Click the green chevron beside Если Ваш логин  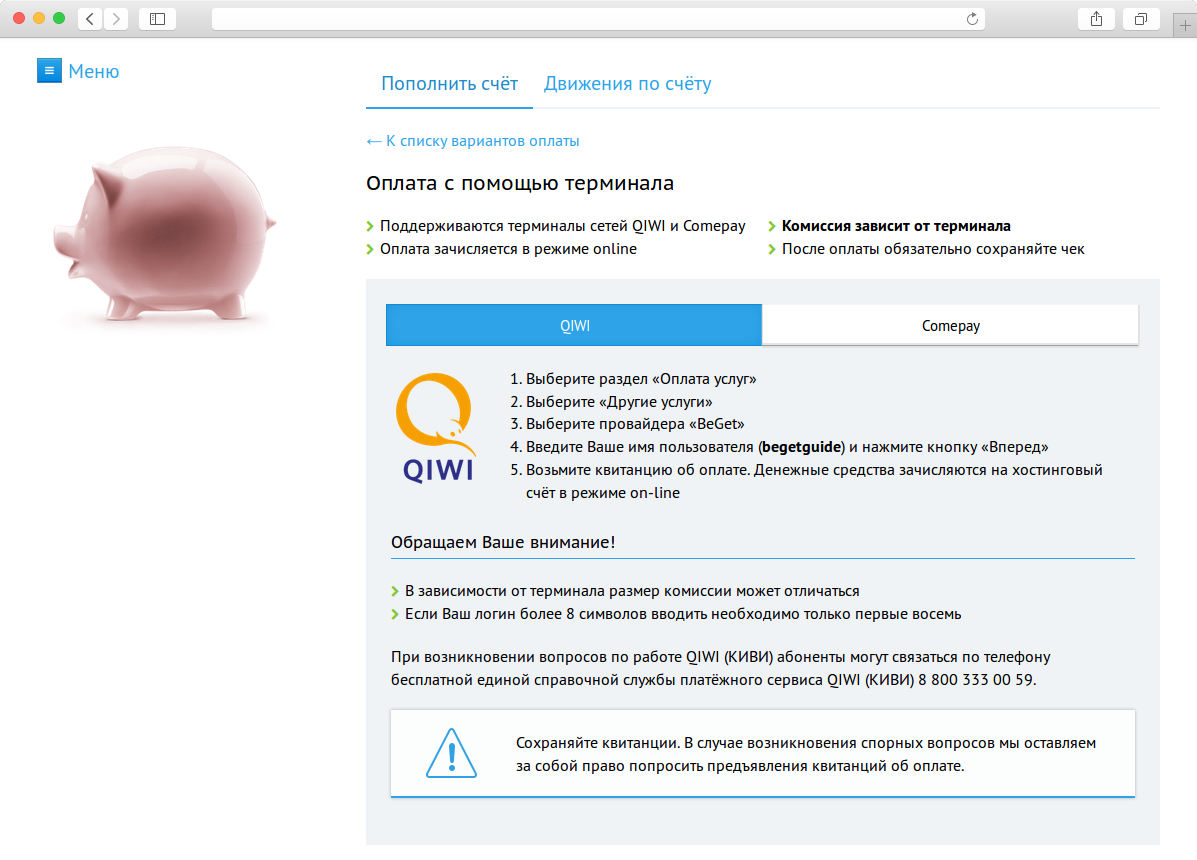coord(395,614)
